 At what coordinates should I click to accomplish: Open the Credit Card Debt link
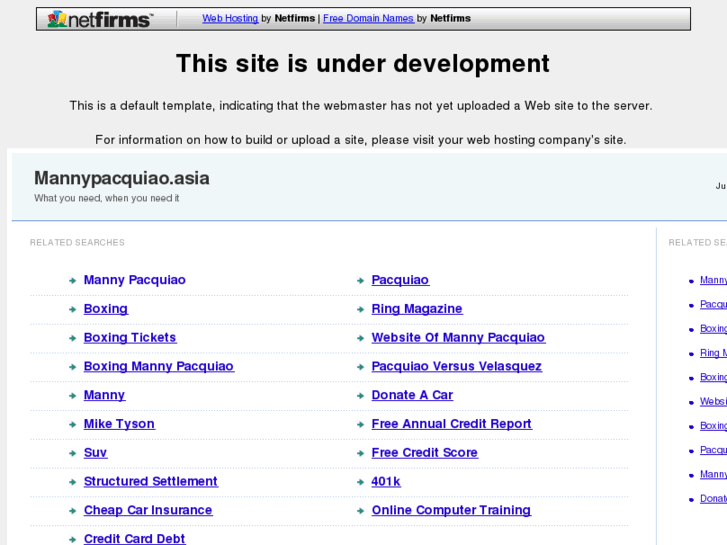tap(134, 539)
